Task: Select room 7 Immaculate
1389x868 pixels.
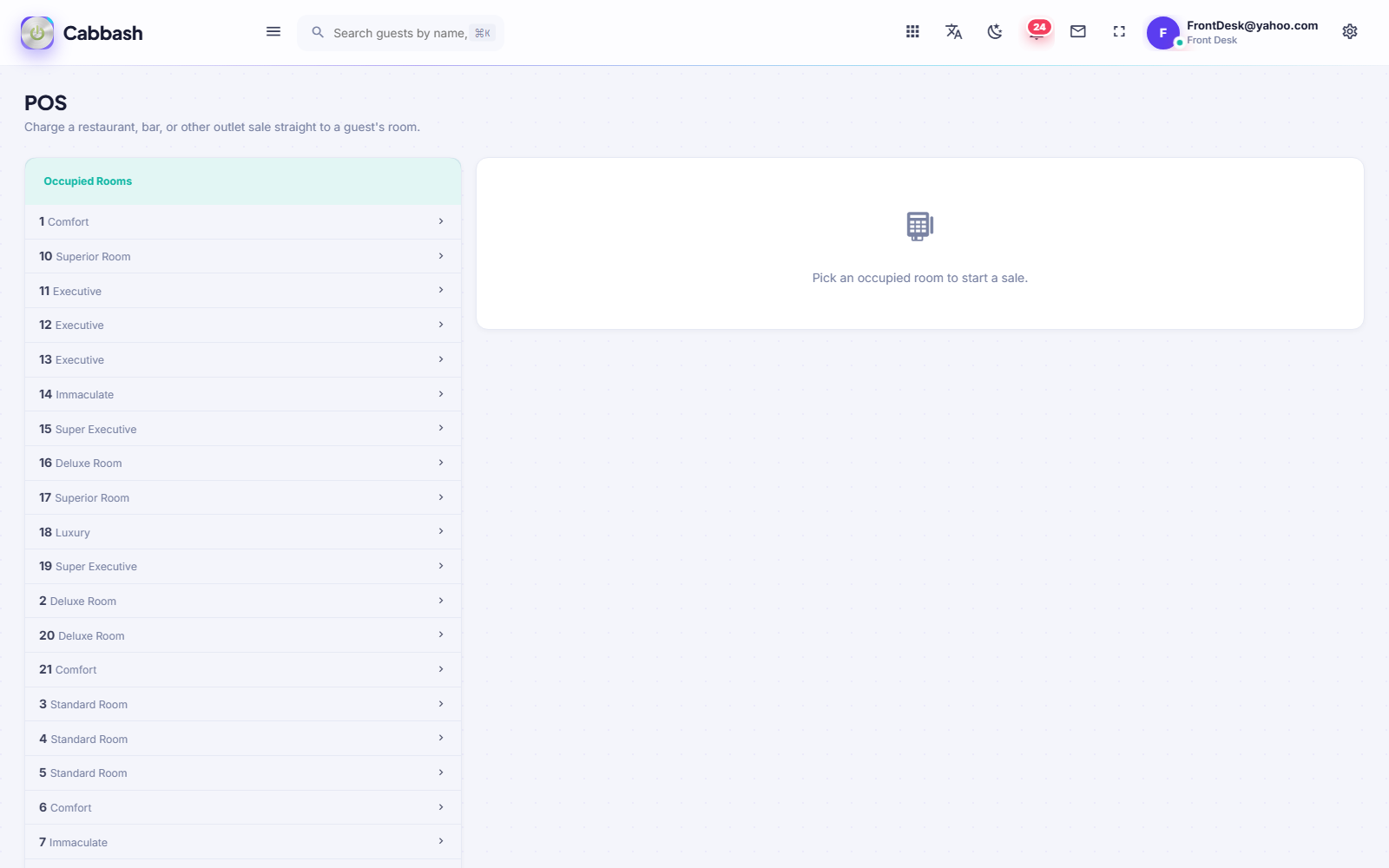Action: tap(243, 842)
